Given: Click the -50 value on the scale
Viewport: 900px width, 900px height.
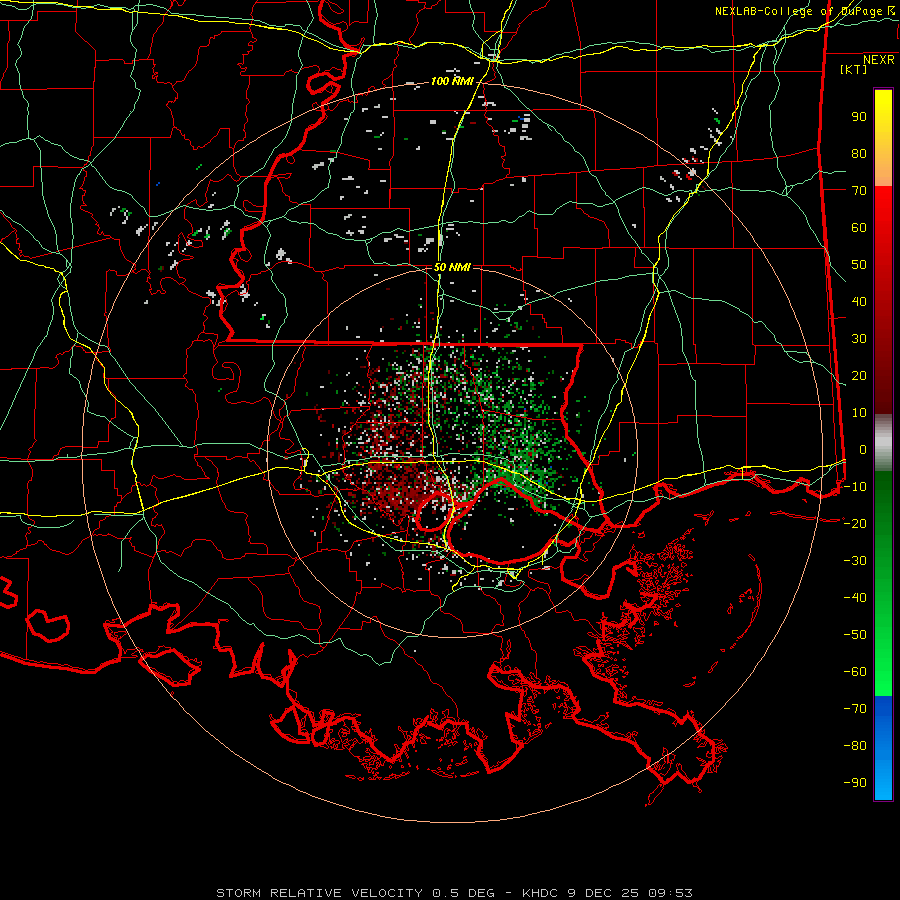Looking at the screenshot, I should [855, 635].
